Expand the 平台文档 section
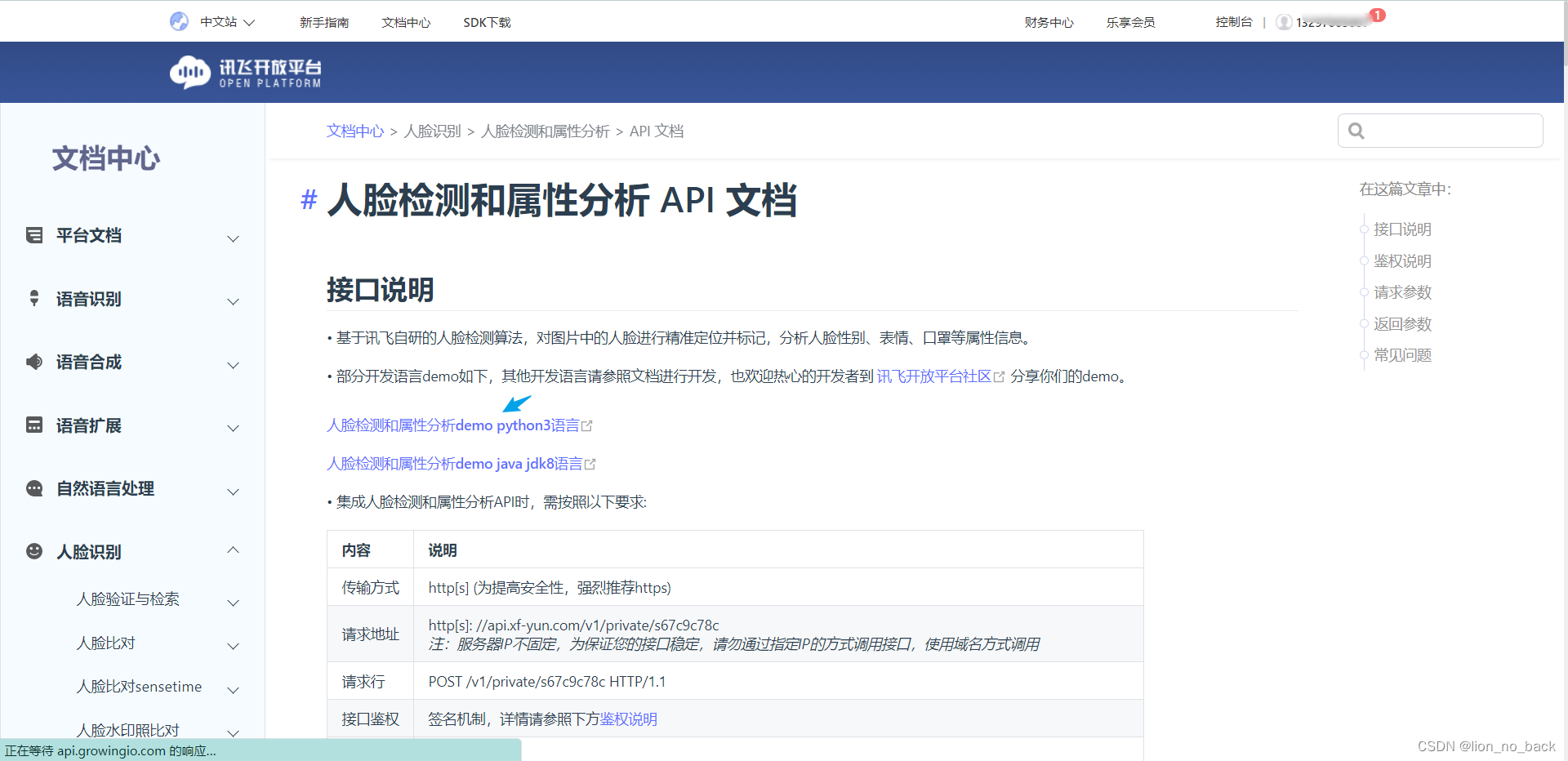1568x761 pixels. pos(233,238)
